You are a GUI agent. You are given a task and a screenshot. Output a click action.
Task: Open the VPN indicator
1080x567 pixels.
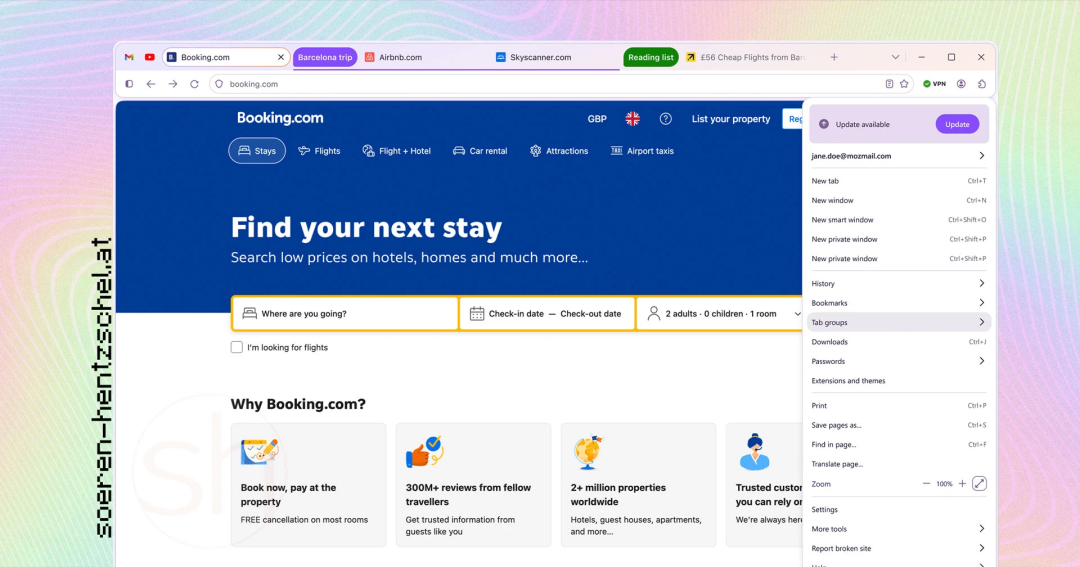[935, 84]
